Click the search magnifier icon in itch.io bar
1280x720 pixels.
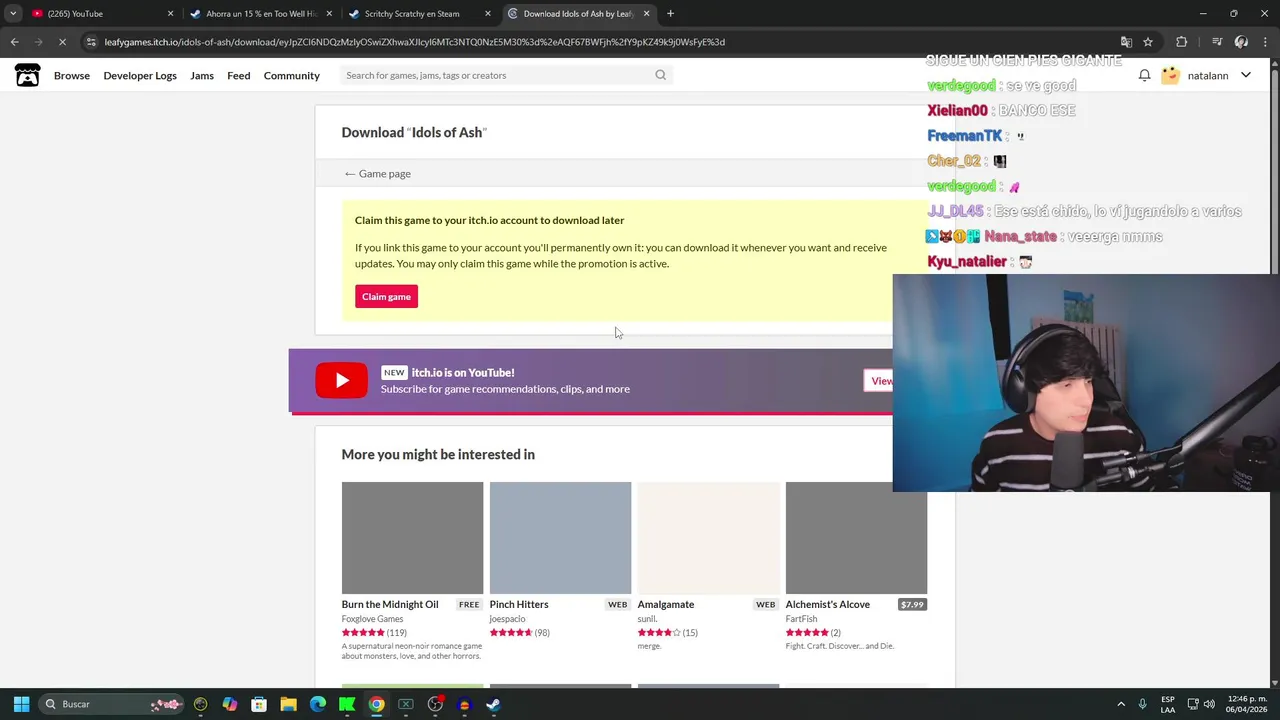660,75
